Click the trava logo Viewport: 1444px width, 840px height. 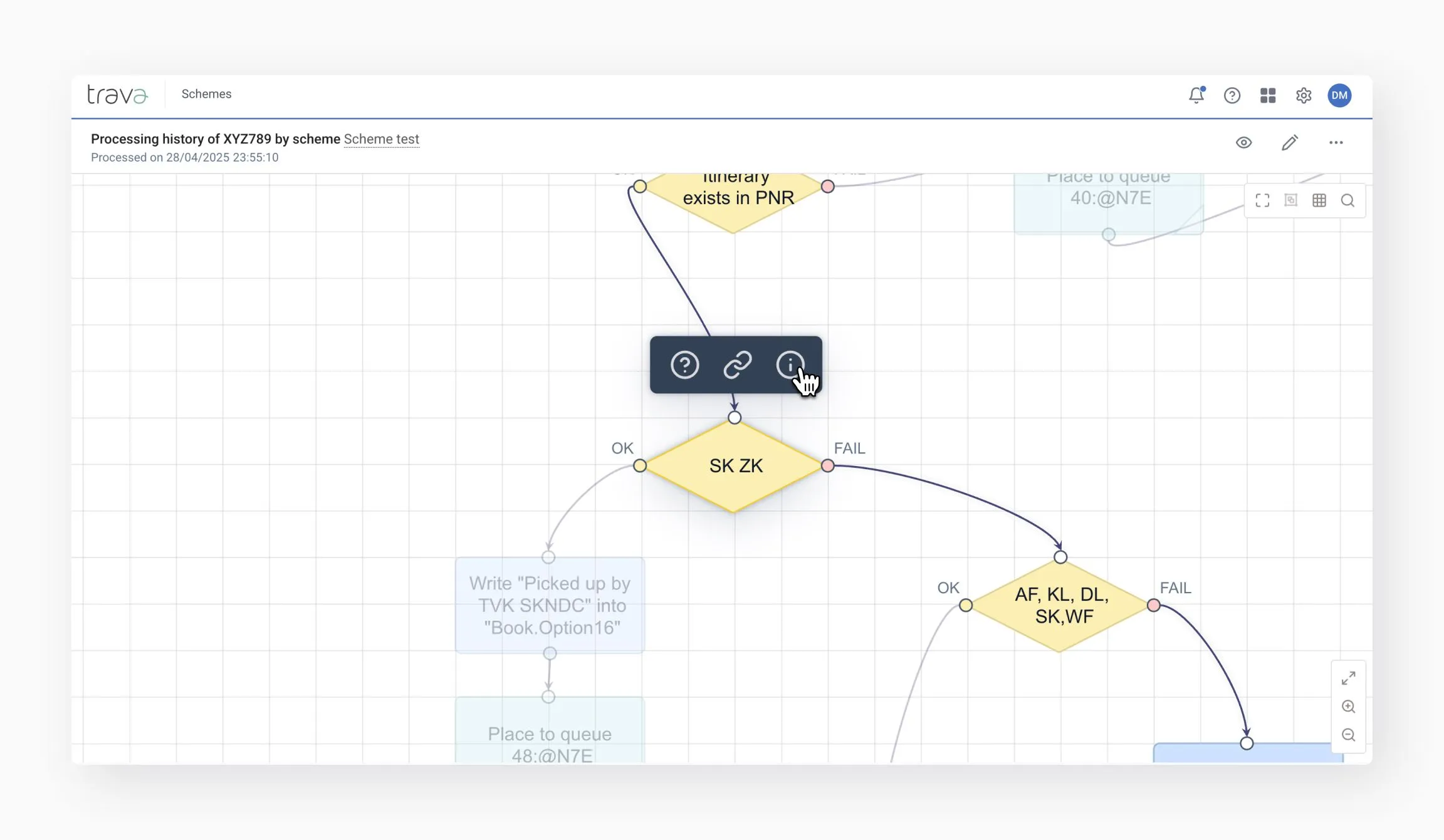[x=117, y=95]
